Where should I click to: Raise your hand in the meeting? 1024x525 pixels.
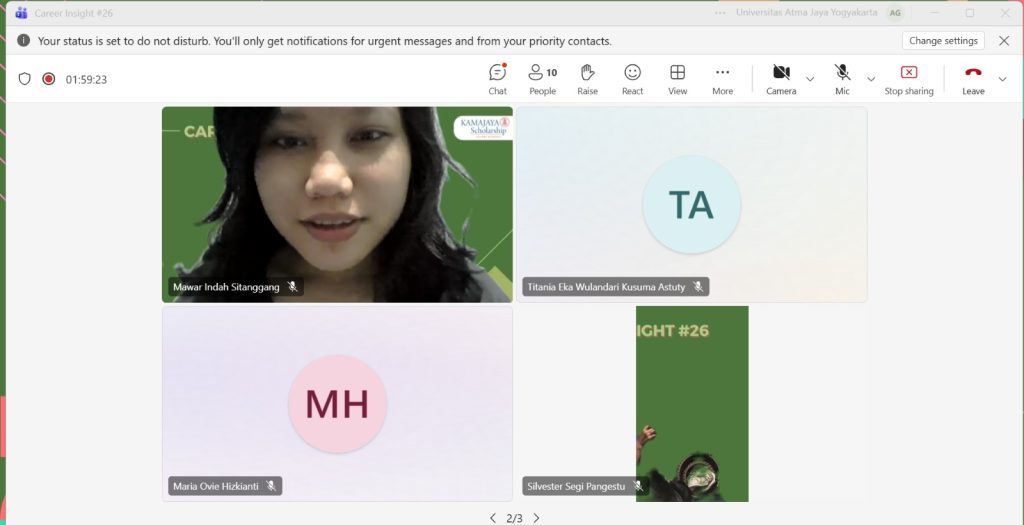coord(587,78)
